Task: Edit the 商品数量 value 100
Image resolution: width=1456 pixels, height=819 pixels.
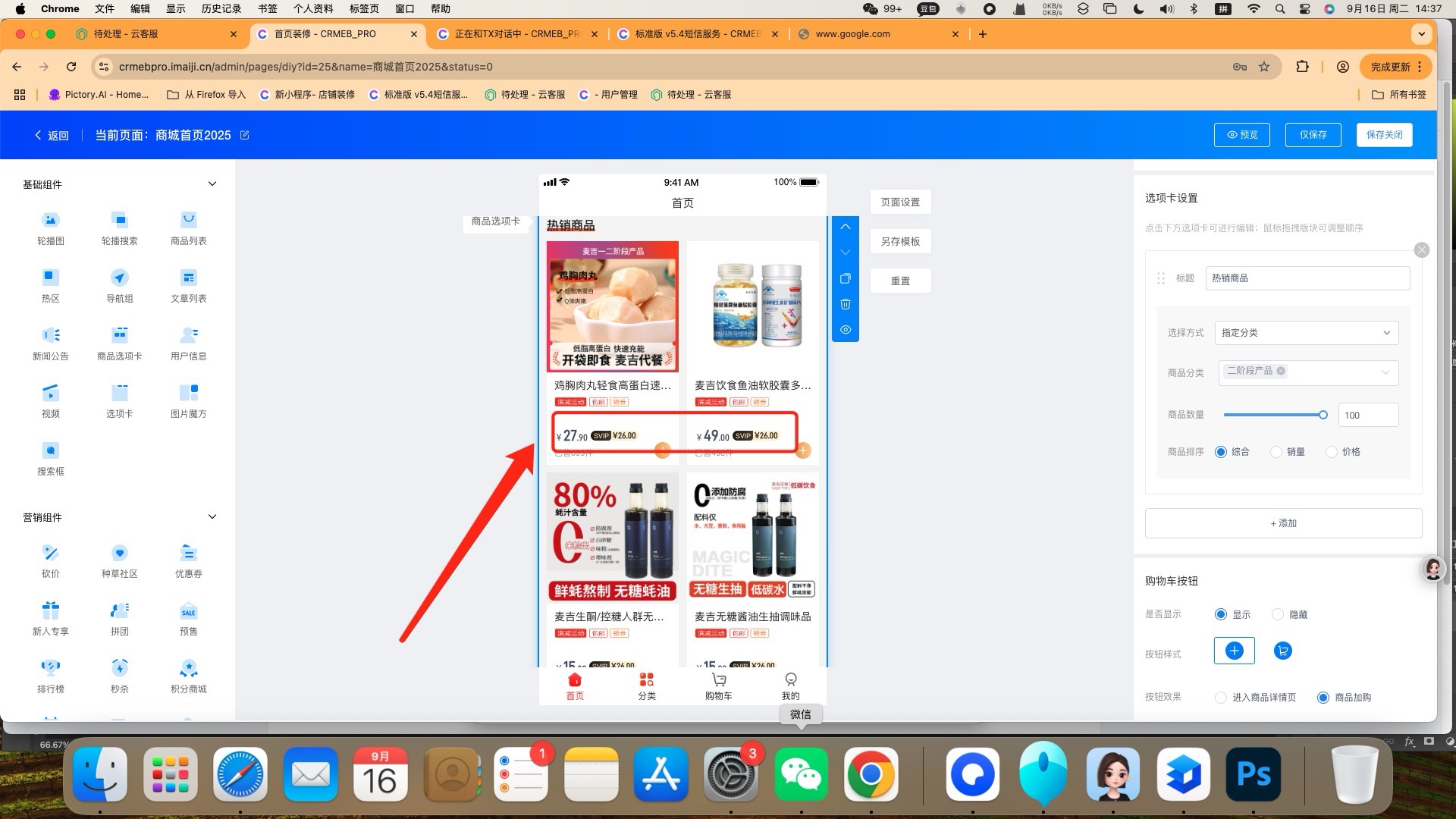Action: 1368,415
